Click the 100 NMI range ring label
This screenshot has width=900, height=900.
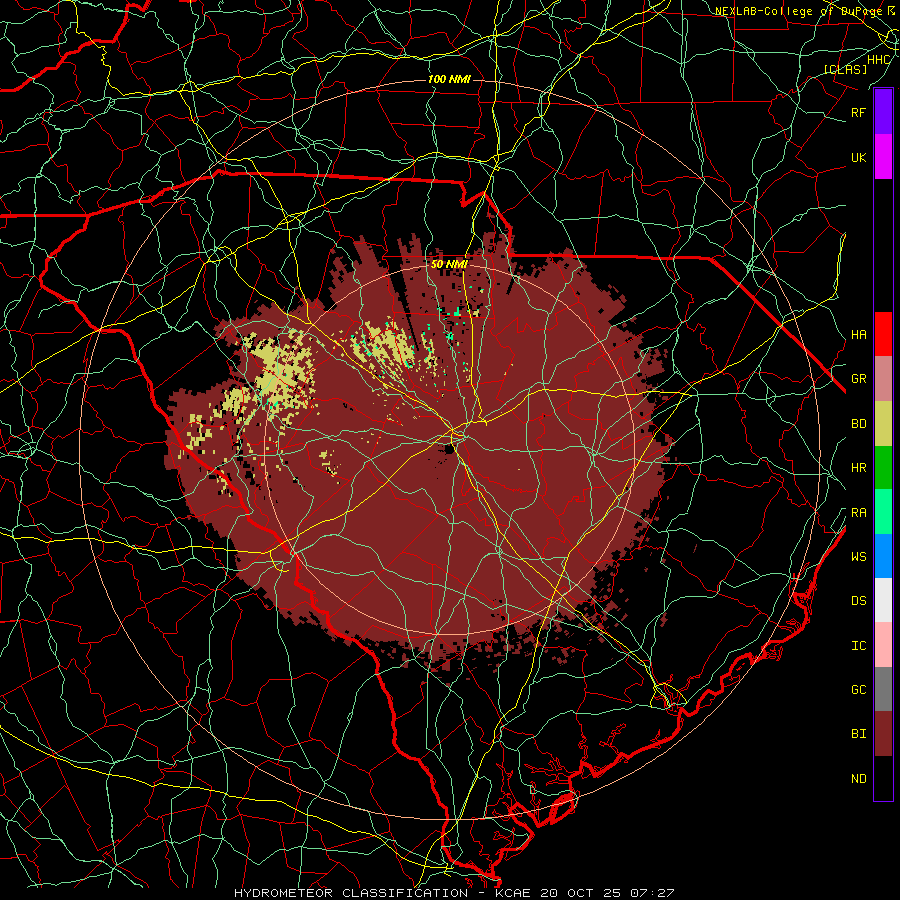coord(449,79)
